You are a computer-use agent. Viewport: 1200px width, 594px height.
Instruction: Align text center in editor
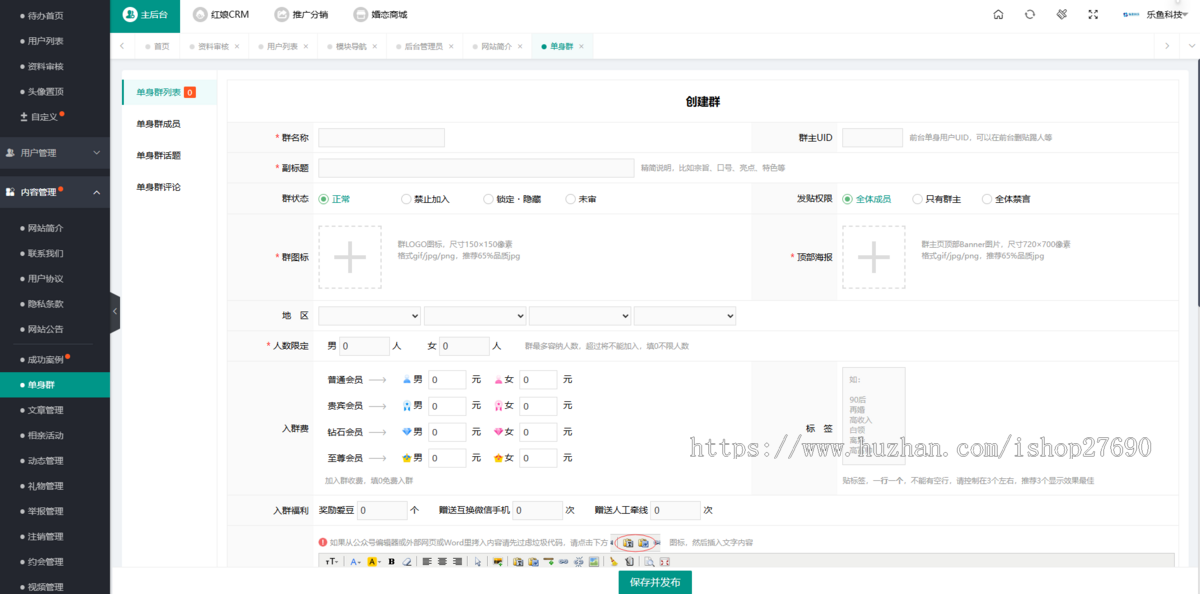[442, 562]
